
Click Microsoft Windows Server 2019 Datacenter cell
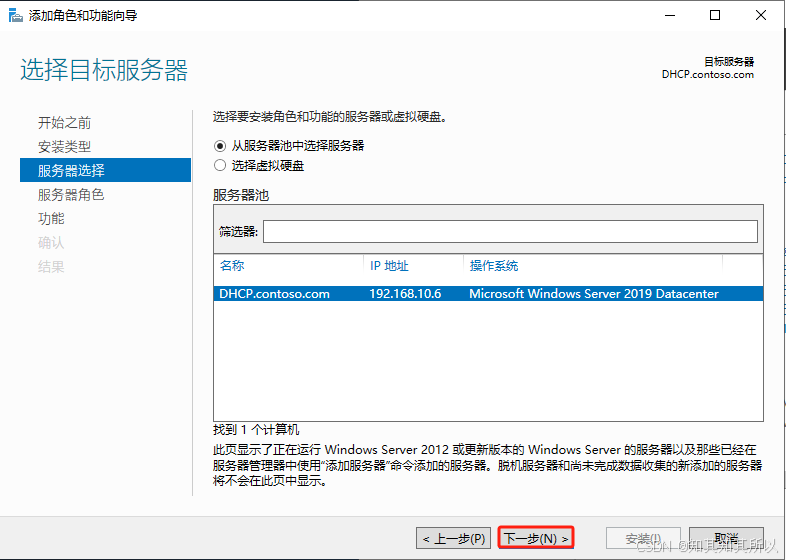594,294
